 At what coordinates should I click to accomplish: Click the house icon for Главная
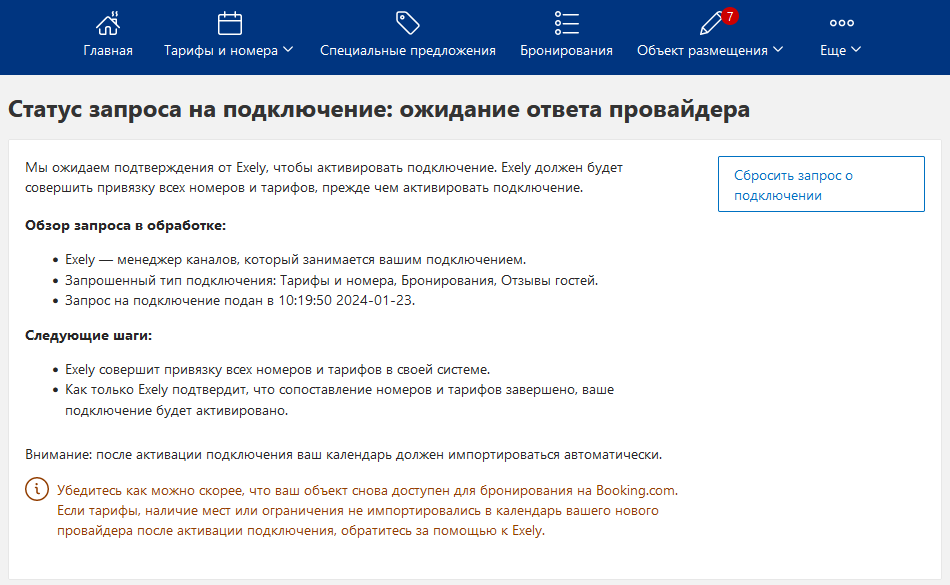point(108,24)
